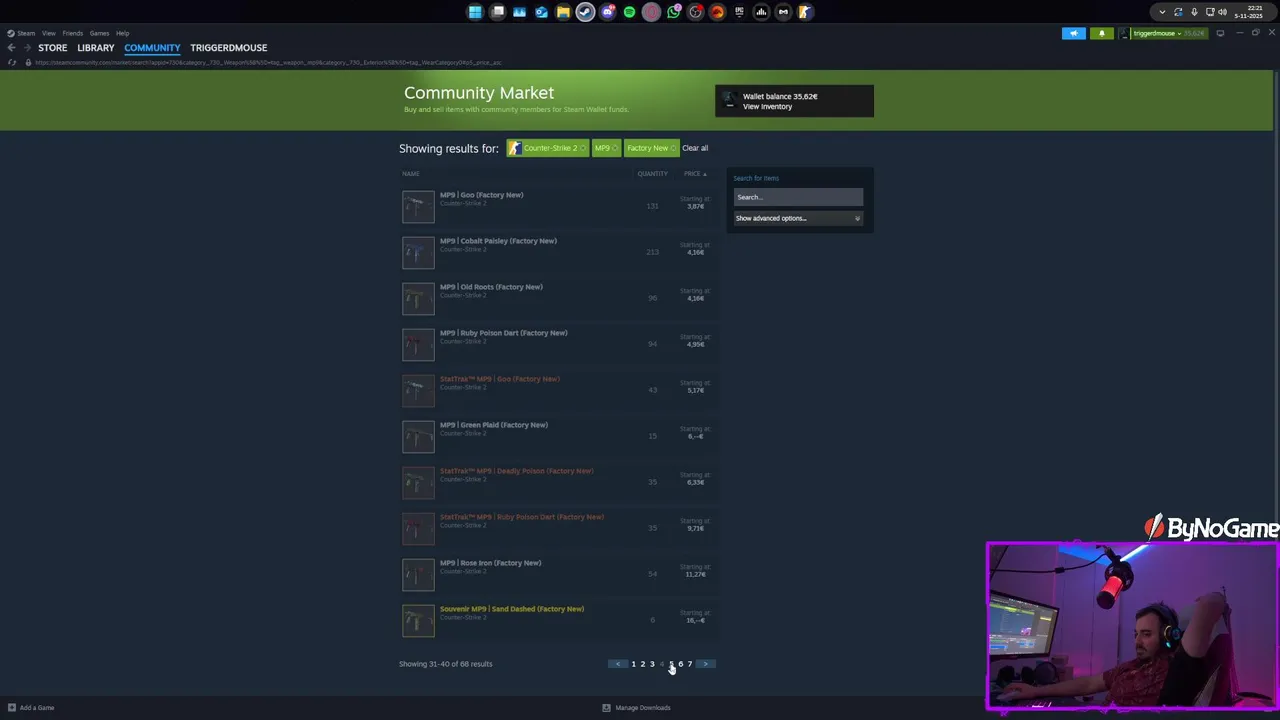Open Steam notifications bell
Screen dimensions: 1280x720
[1102, 33]
